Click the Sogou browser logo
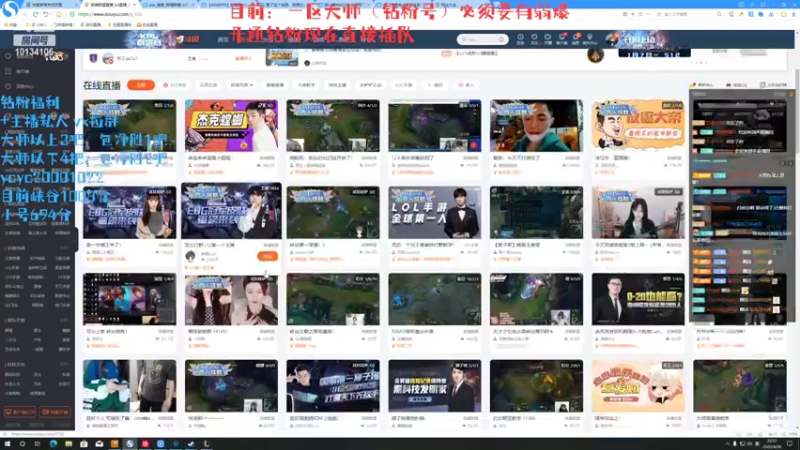The width and height of the screenshot is (800, 450). (10, 8)
